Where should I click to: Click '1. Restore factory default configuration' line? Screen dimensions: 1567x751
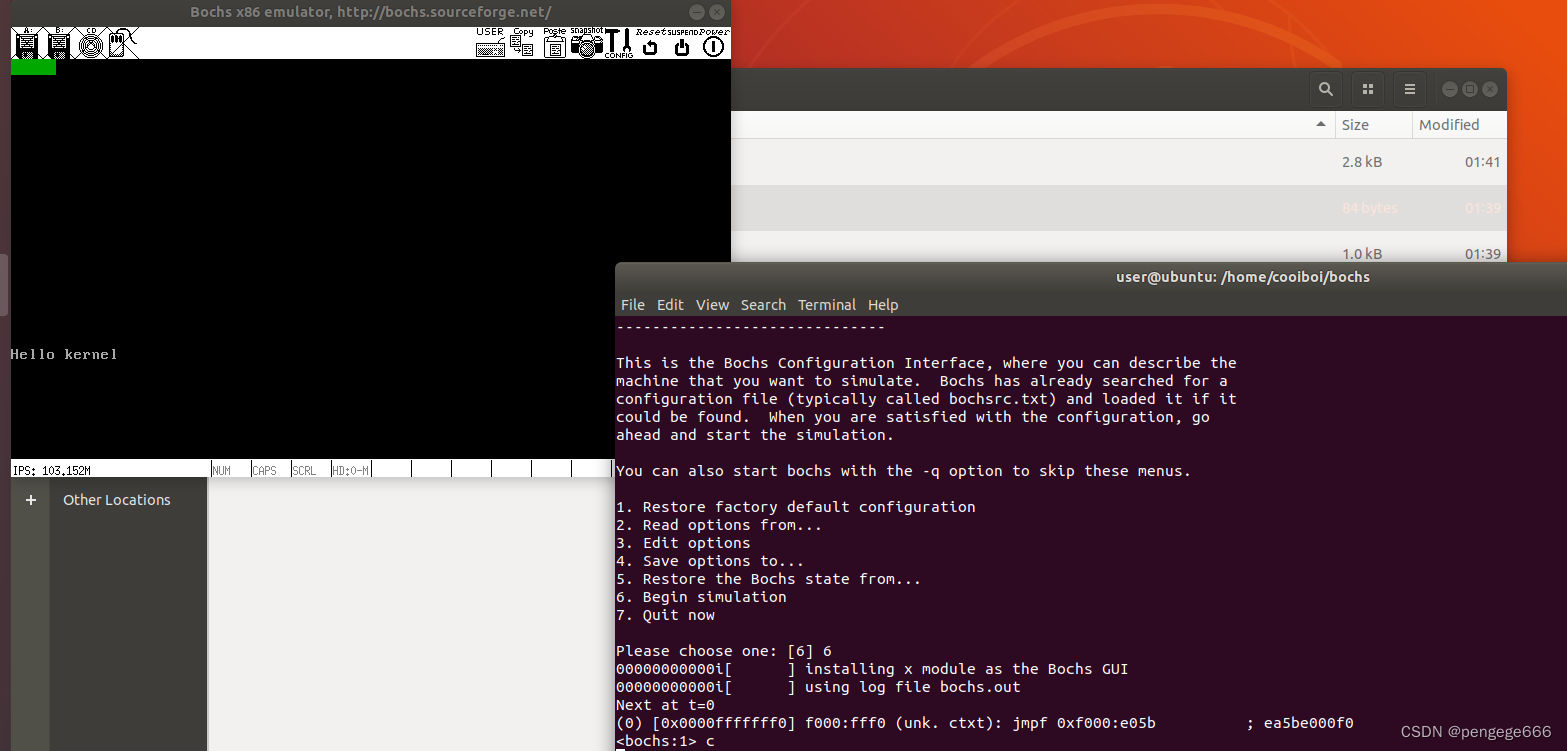coord(796,507)
